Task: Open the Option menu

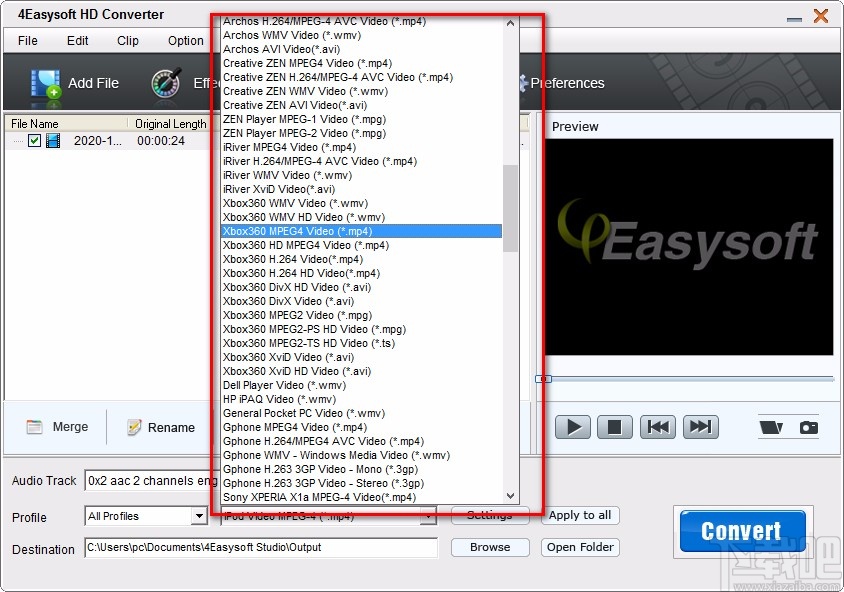Action: [184, 41]
